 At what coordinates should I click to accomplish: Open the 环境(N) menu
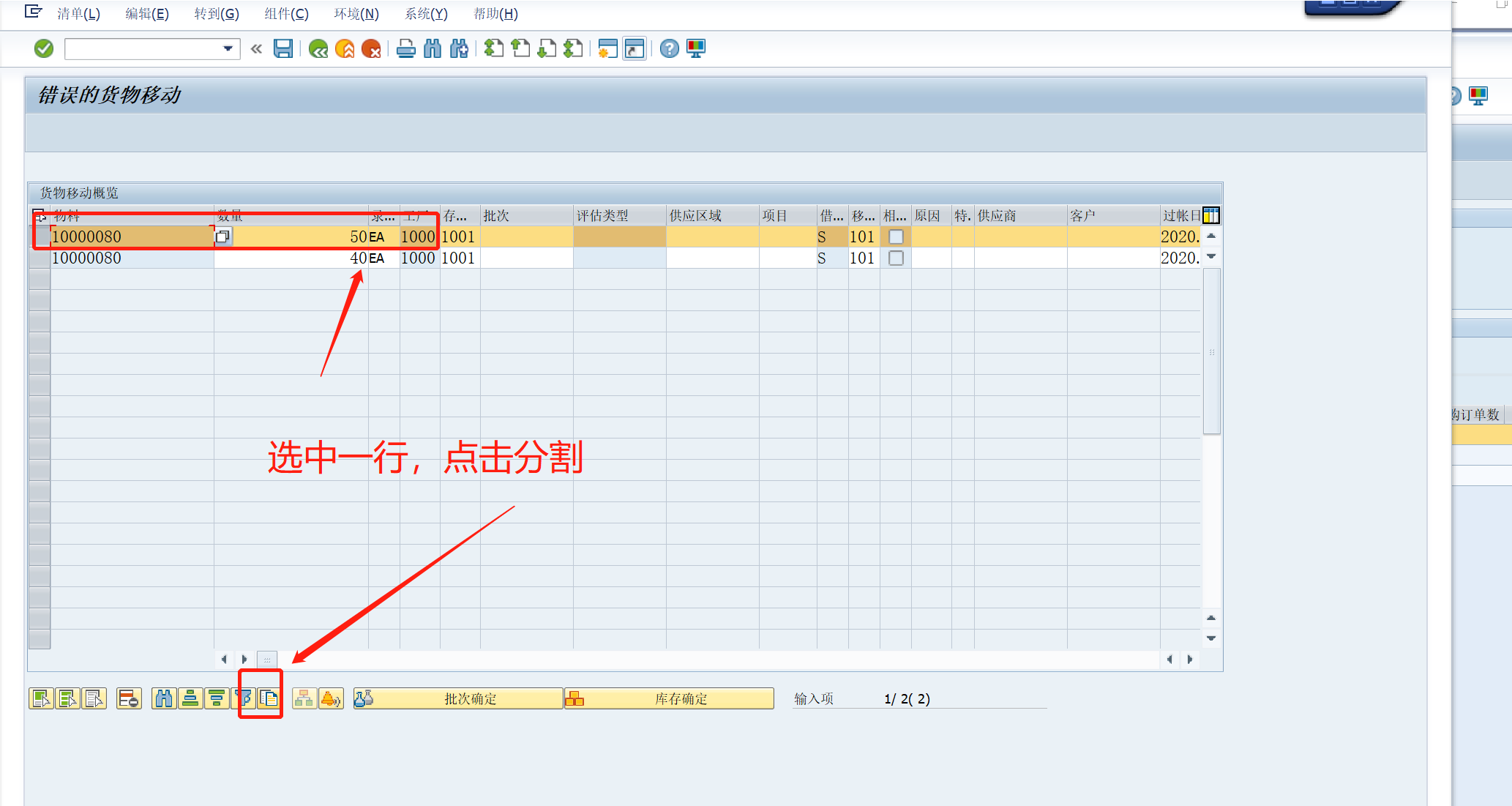(356, 14)
